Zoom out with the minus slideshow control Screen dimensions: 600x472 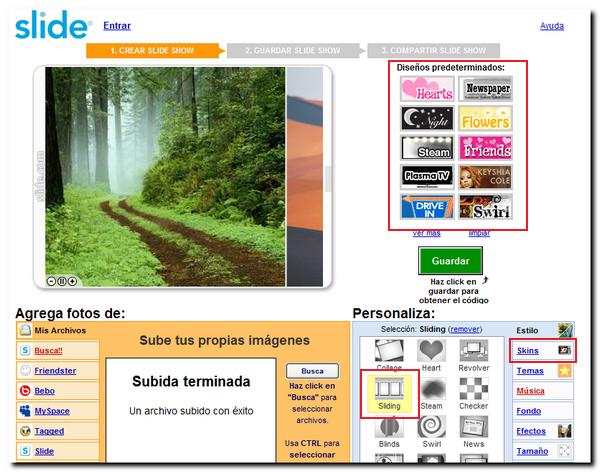point(51,281)
